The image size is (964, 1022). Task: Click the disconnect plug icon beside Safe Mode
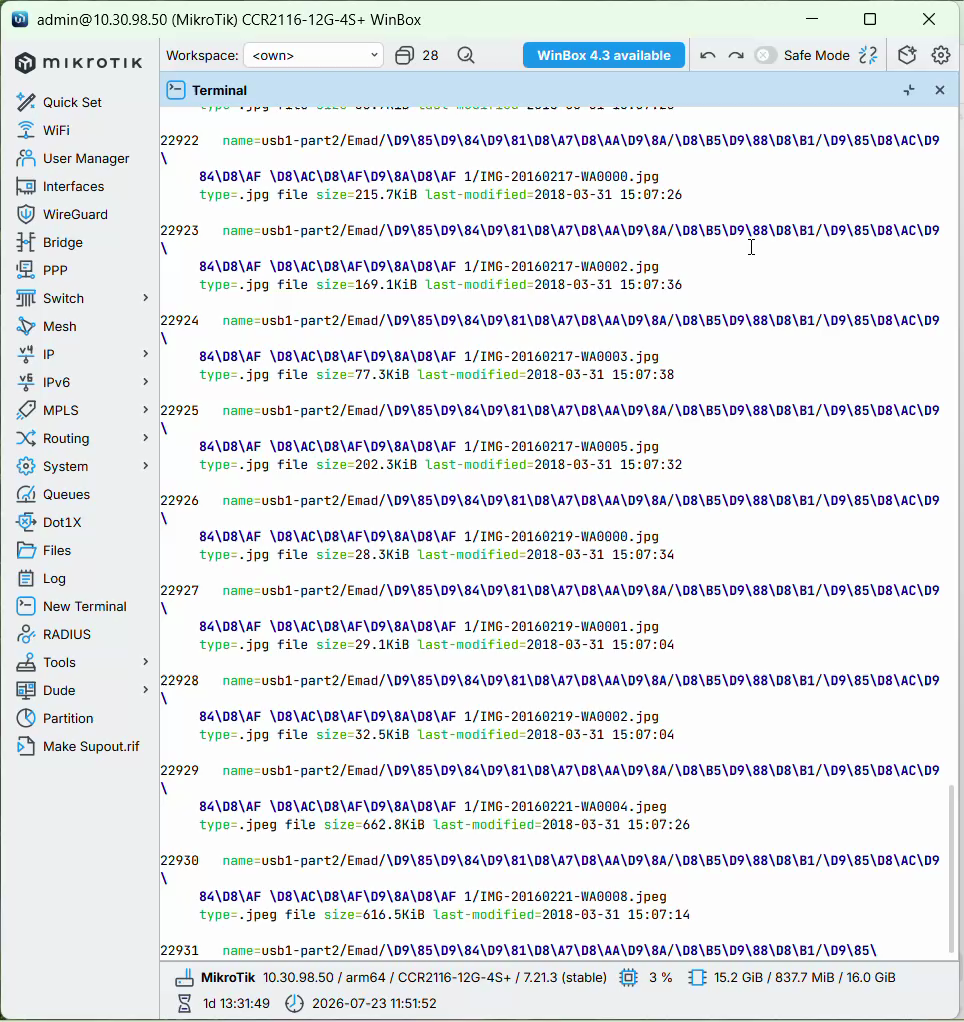tap(868, 55)
